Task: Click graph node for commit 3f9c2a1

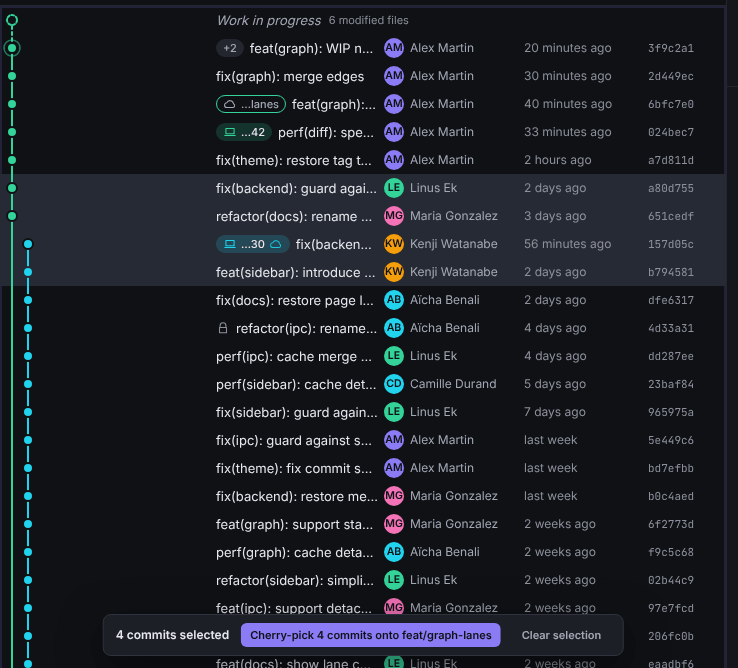Action: coord(12,48)
